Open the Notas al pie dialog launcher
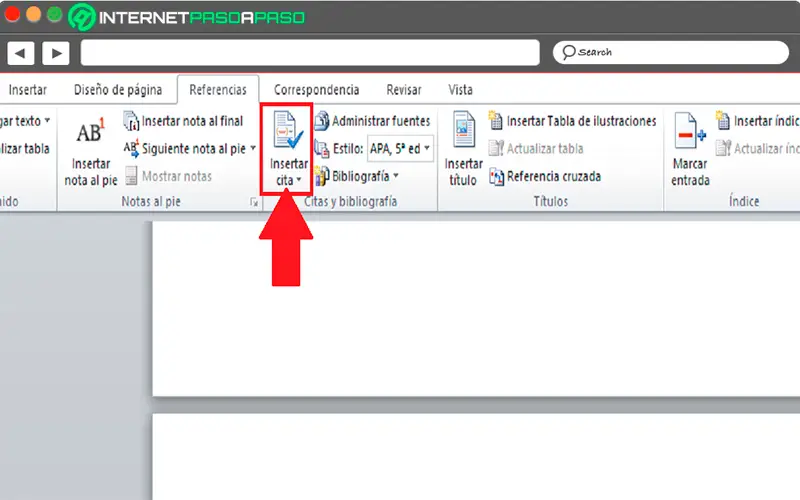 tap(254, 203)
